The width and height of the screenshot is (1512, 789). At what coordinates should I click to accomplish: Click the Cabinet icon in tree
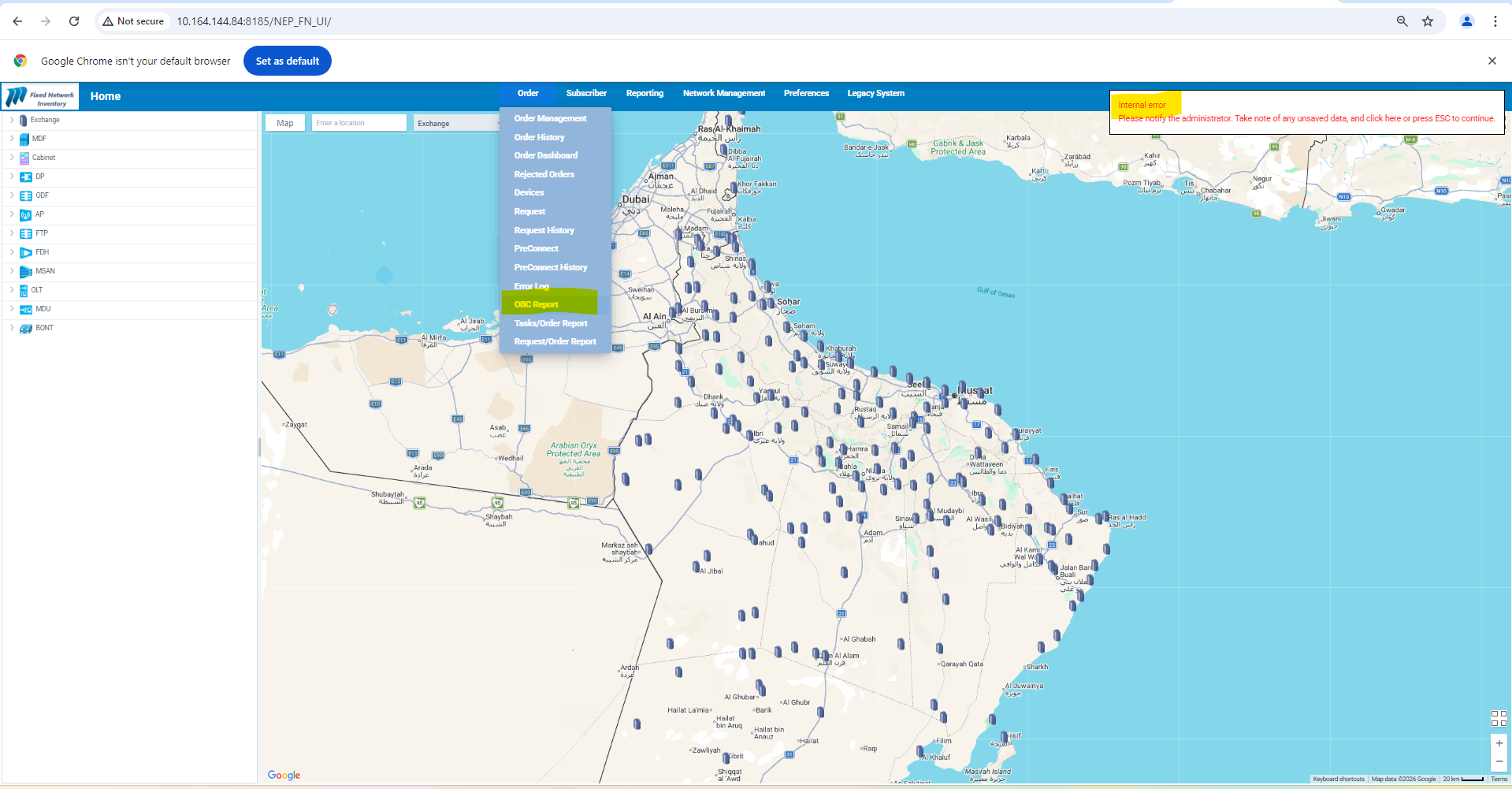[x=24, y=158]
